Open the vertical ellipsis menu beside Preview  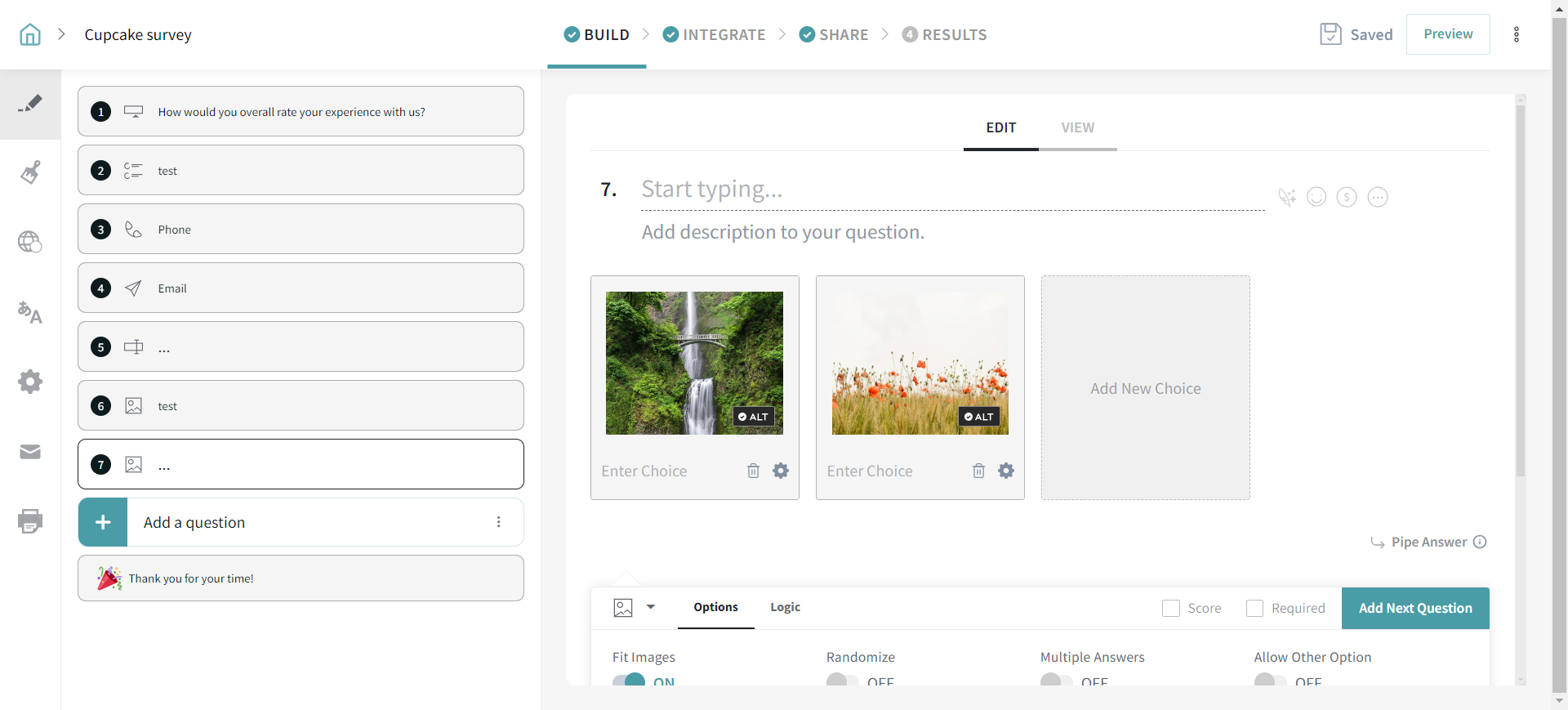[x=1517, y=34]
